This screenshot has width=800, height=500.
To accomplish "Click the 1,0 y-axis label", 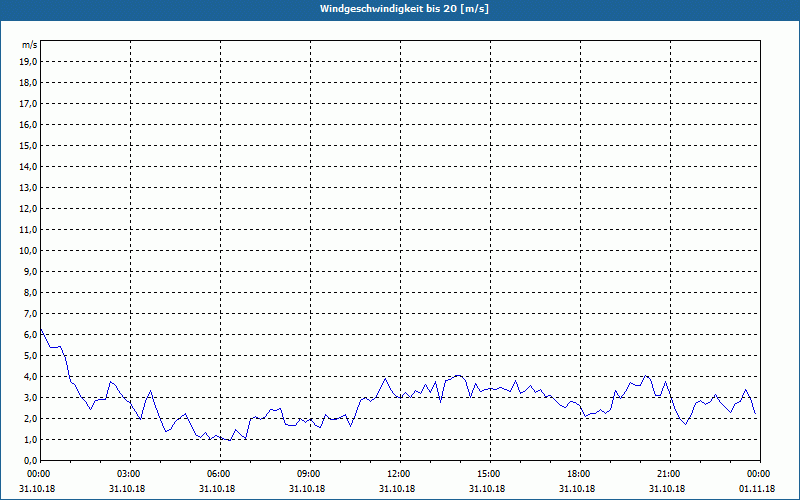I will click(30, 439).
